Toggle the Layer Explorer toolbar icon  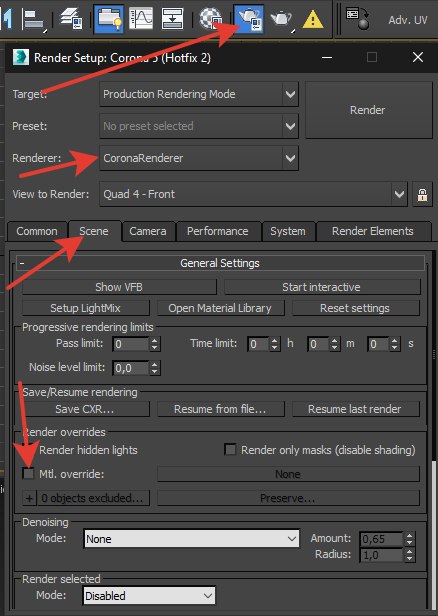tap(72, 18)
